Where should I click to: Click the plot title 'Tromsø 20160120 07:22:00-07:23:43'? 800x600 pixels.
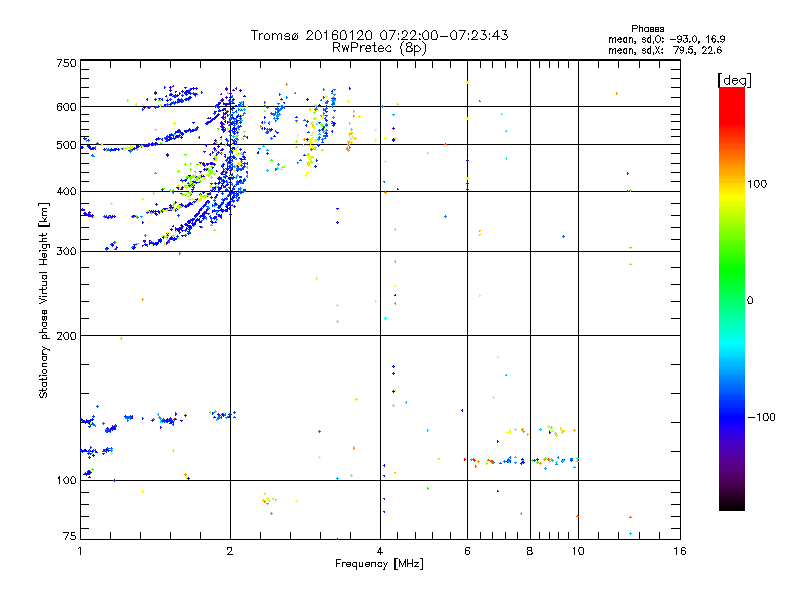point(379,35)
